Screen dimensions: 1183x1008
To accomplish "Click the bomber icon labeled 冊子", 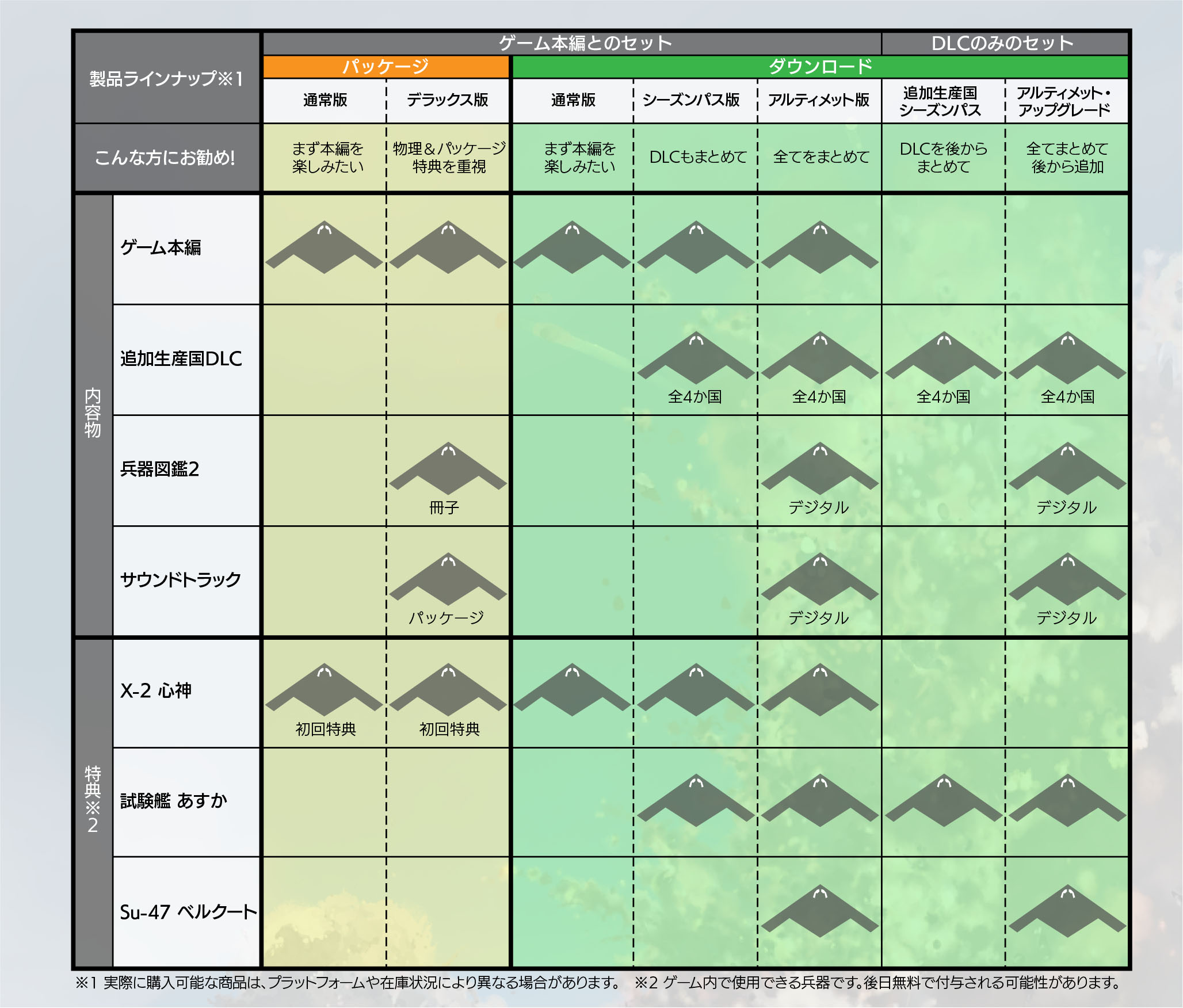I will coord(448,469).
